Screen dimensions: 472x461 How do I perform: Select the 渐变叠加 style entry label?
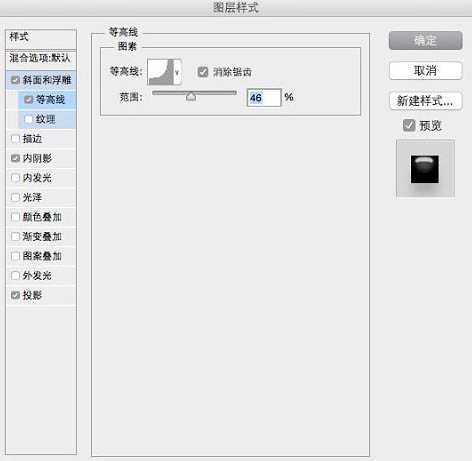pyautogui.click(x=42, y=236)
